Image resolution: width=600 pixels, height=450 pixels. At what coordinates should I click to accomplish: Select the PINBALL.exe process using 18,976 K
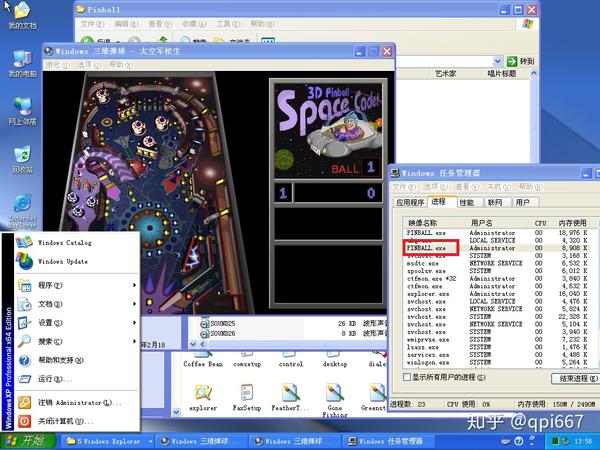tap(497, 233)
